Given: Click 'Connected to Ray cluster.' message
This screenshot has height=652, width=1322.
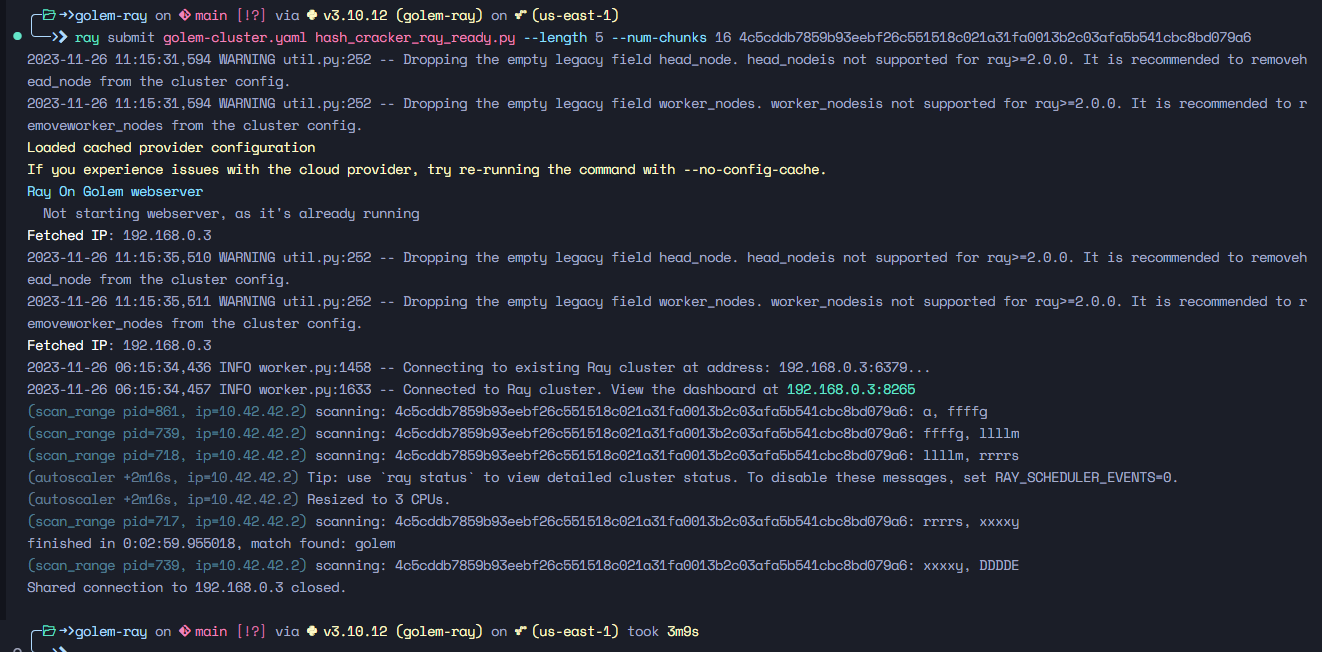Looking at the screenshot, I should (503, 390).
